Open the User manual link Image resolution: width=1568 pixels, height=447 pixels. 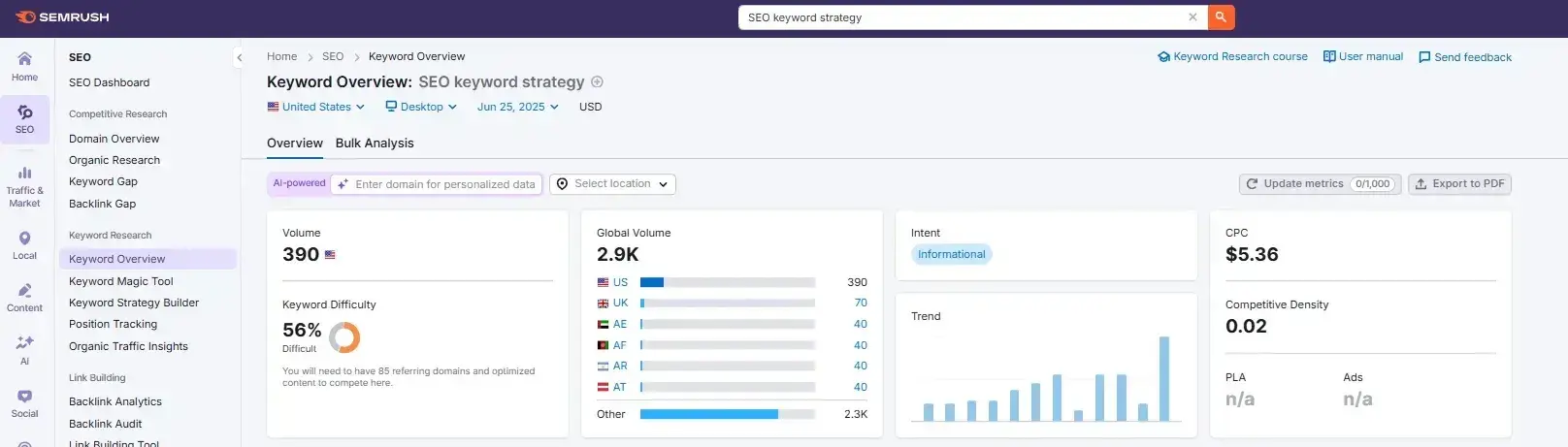[1363, 56]
